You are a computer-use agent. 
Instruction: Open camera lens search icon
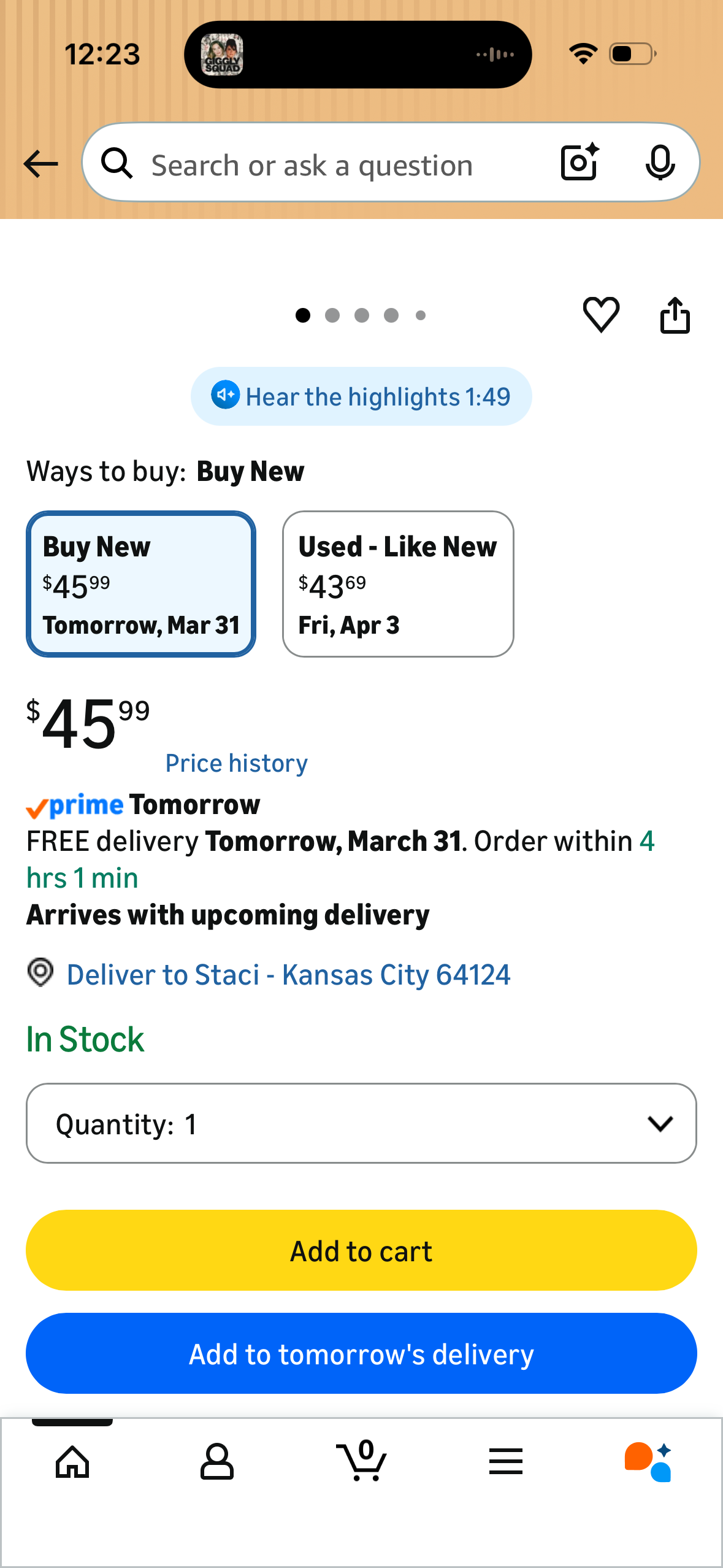click(x=580, y=163)
